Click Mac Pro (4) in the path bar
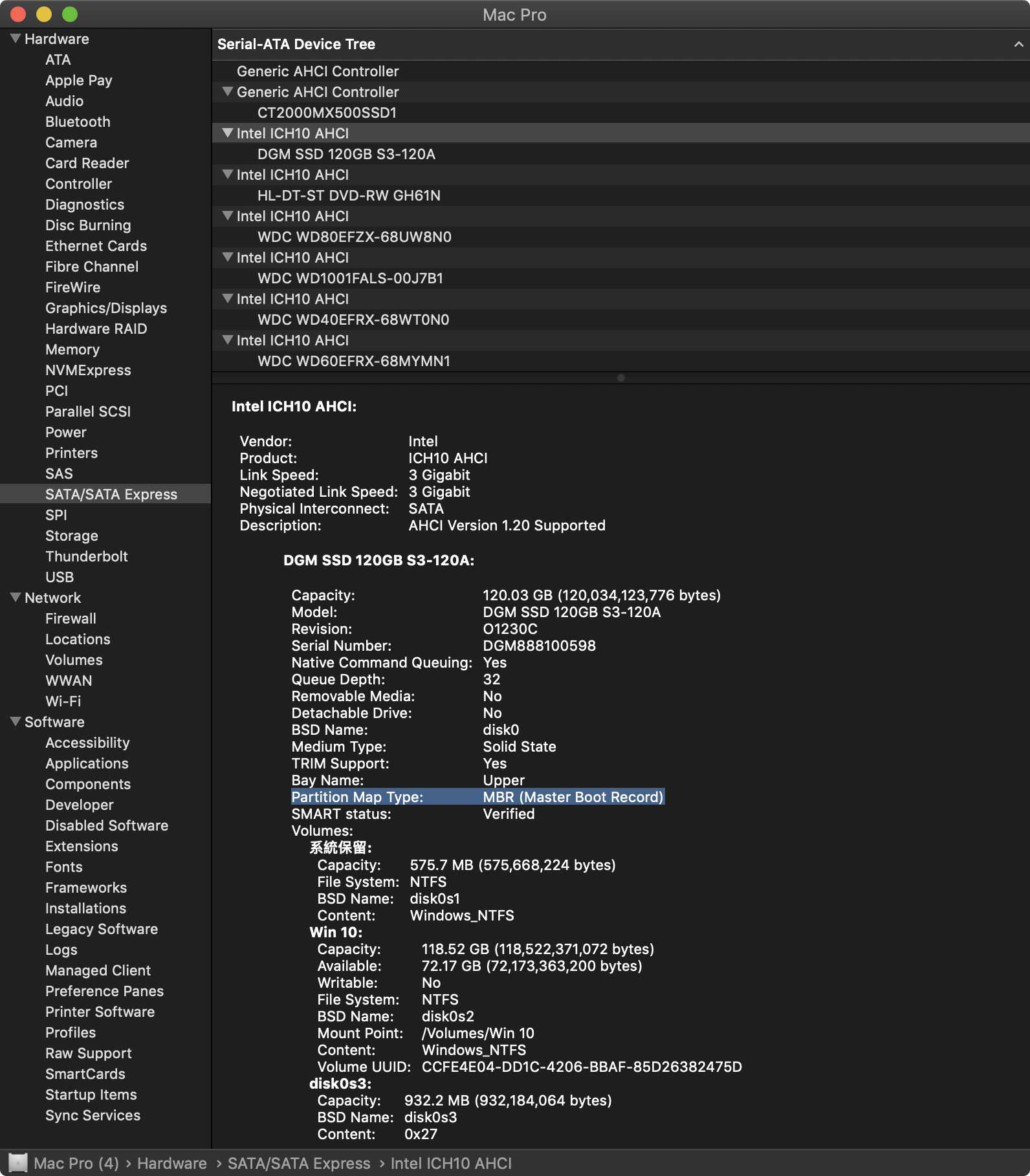Screen dimensions: 1030x1176 (x=76, y=1163)
